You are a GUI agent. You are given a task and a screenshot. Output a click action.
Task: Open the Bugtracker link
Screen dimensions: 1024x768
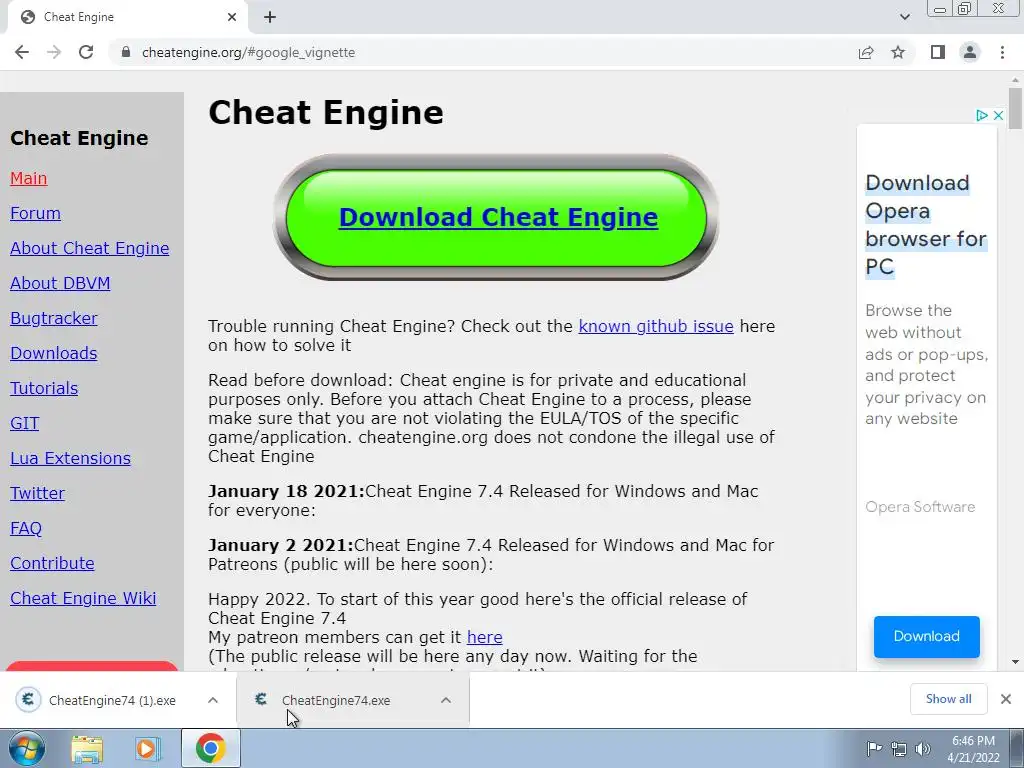pyautogui.click(x=54, y=318)
